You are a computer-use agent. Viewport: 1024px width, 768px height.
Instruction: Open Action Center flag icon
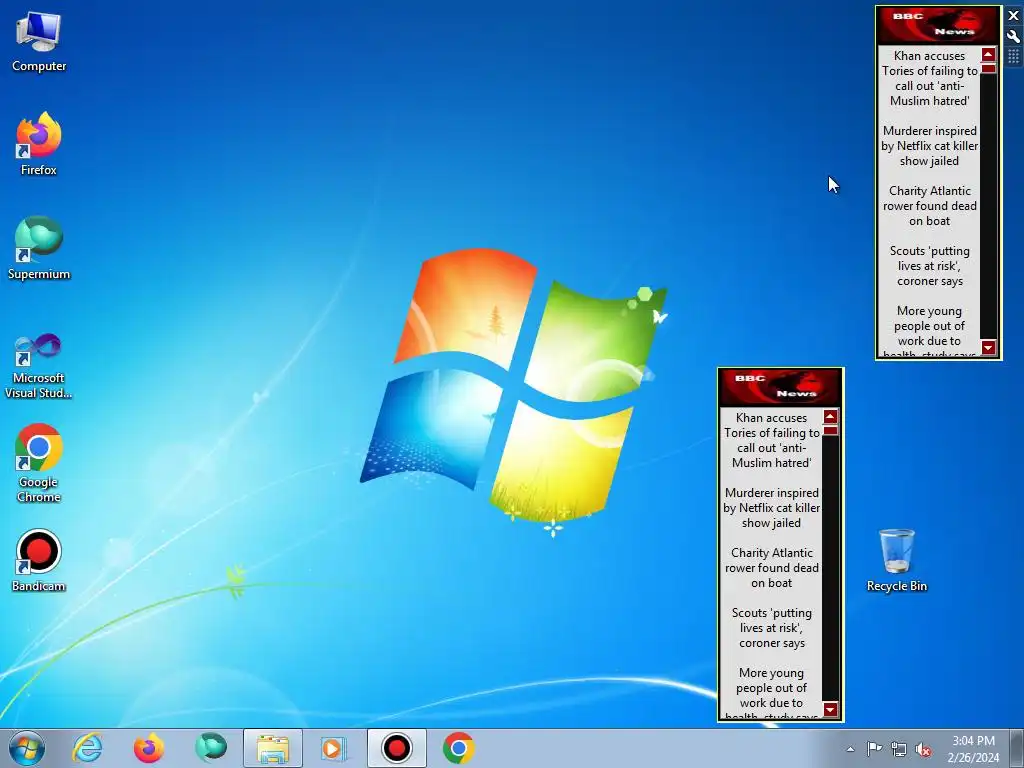point(874,749)
